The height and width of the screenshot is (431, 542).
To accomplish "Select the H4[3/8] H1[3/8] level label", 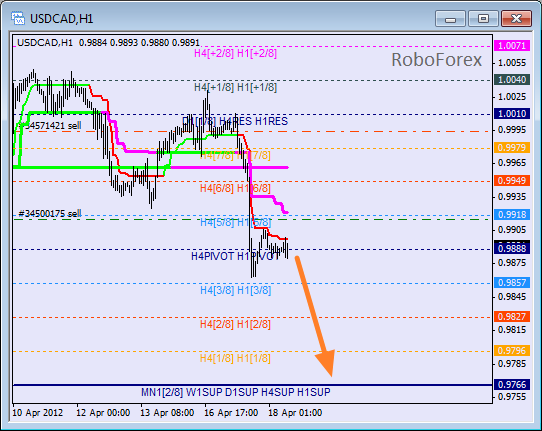I will click(235, 290).
